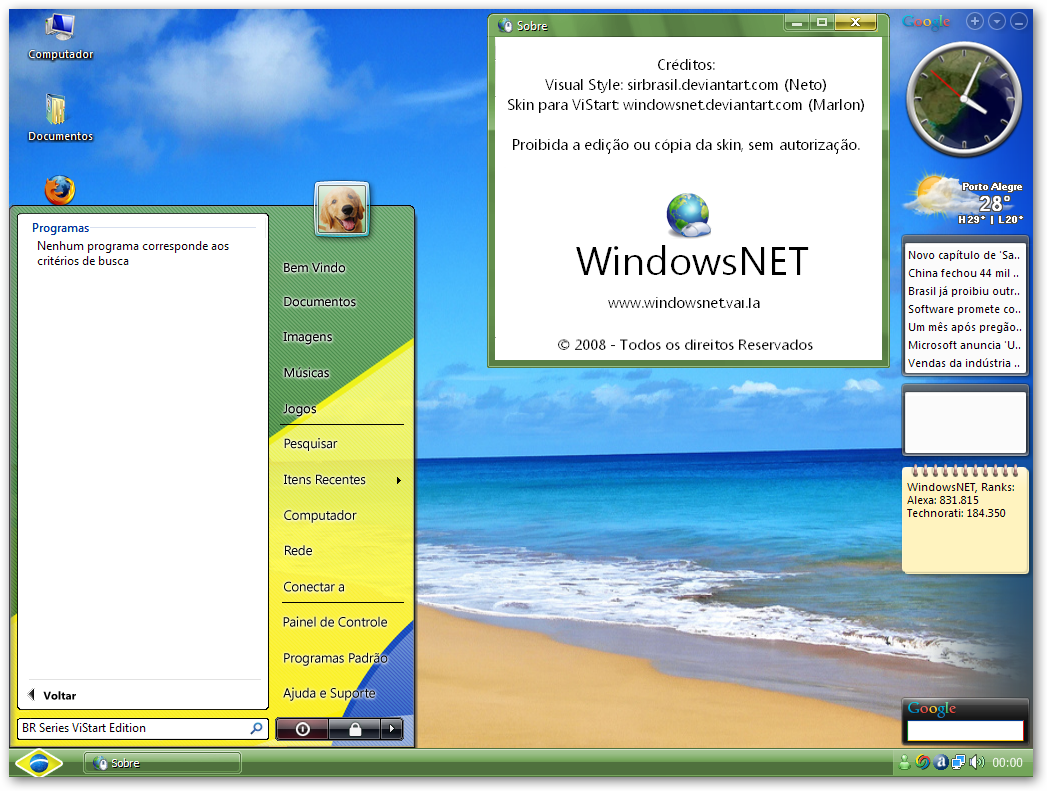This screenshot has height=791, width=1047.
Task: Click the green messenger tray icon
Action: click(904, 762)
